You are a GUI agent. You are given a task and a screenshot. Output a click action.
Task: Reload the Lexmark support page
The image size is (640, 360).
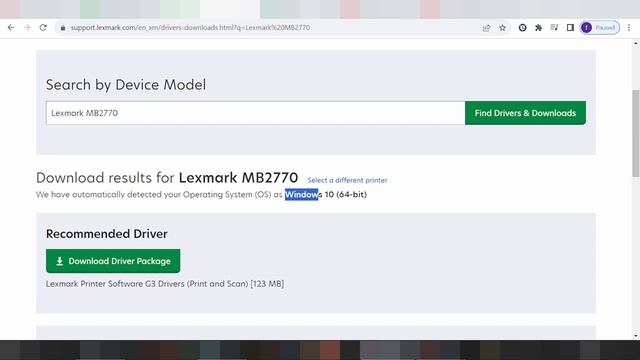tap(43, 28)
